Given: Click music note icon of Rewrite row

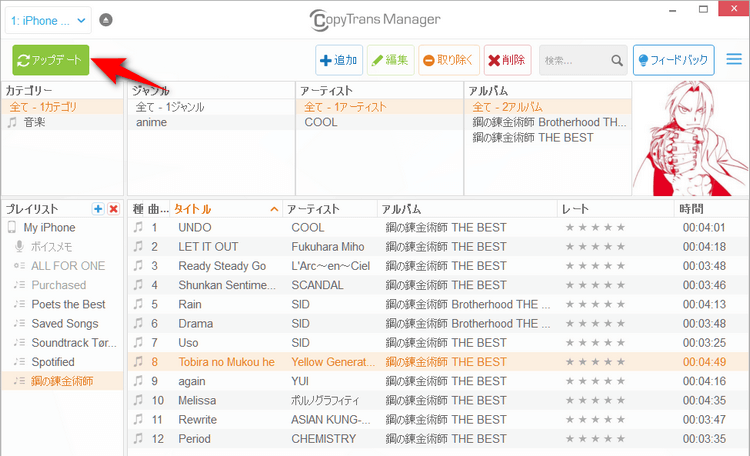Looking at the screenshot, I should (x=138, y=420).
